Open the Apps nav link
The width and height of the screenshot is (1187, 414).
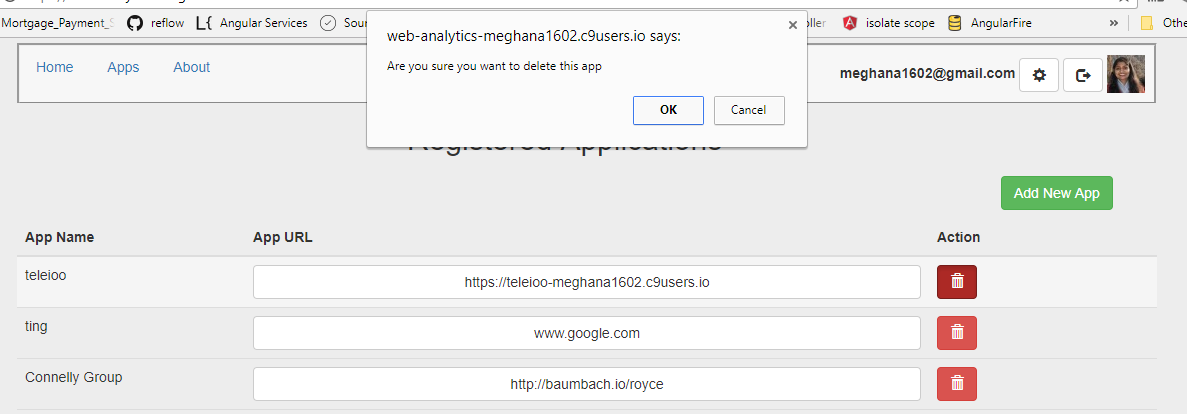(123, 67)
